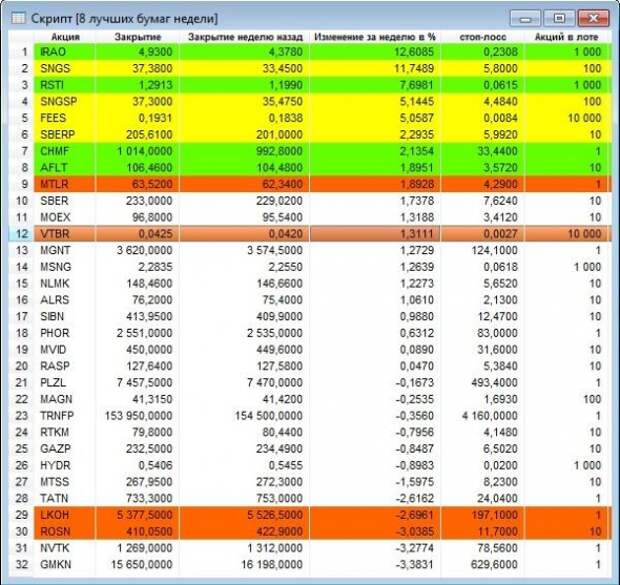Select the IRAO ticker cell

[65, 52]
